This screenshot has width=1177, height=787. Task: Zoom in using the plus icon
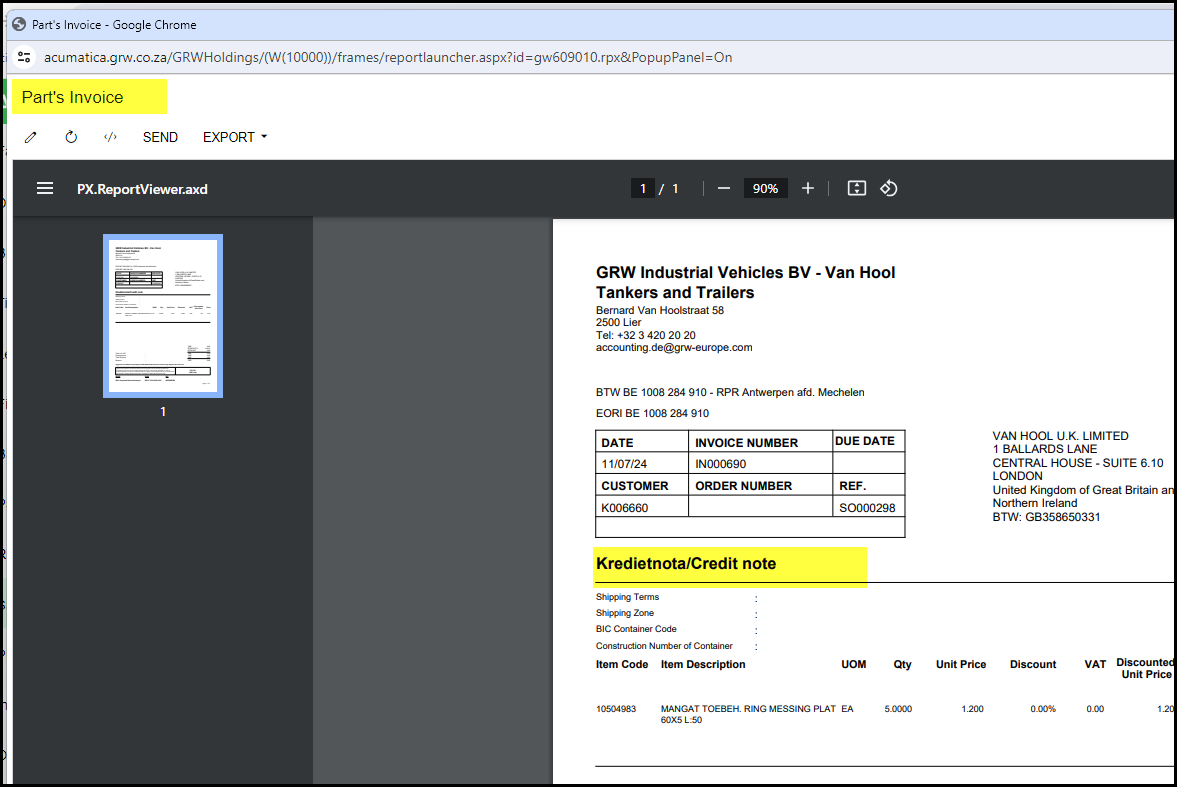(x=808, y=188)
